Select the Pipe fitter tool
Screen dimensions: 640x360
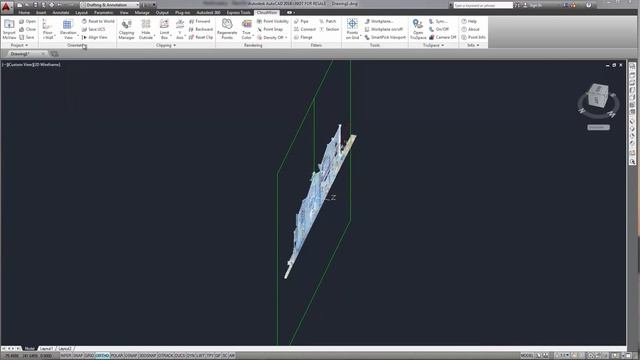[301, 21]
